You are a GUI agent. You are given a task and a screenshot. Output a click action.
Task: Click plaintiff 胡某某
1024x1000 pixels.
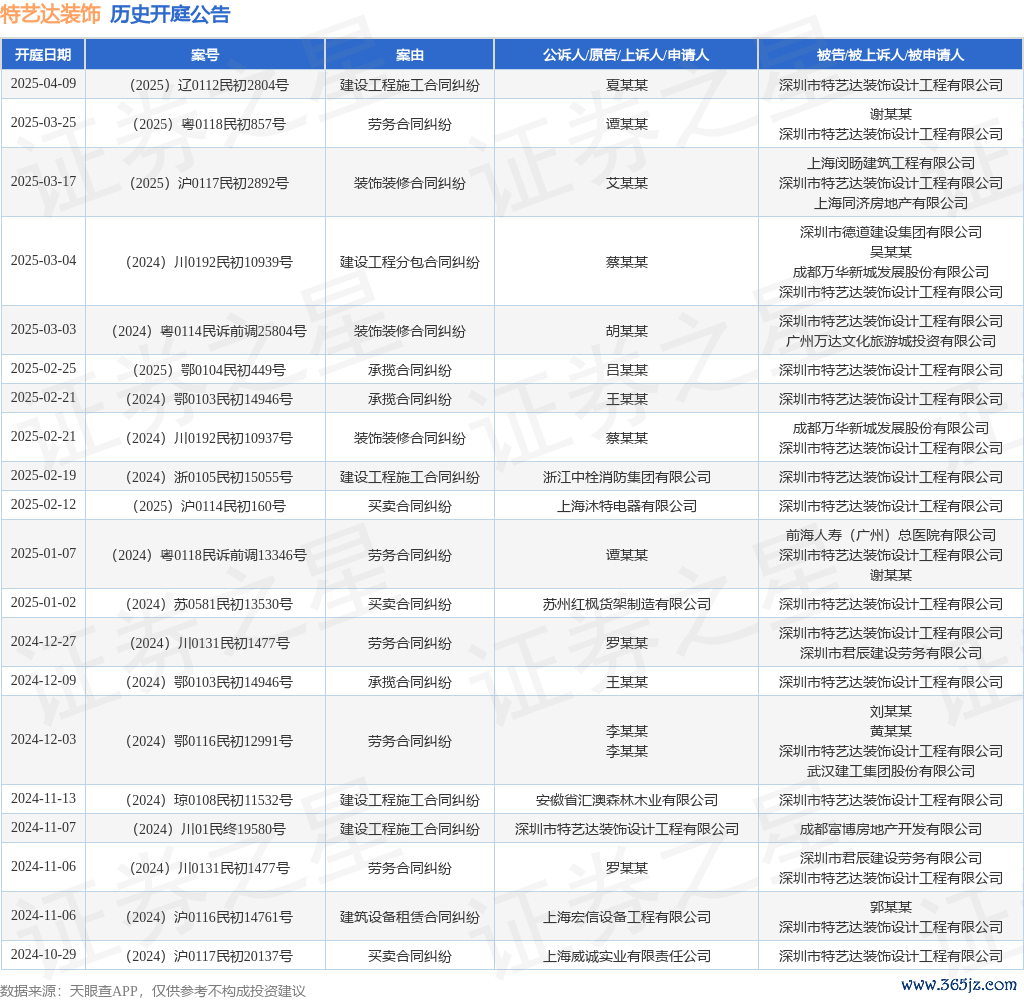[626, 331]
